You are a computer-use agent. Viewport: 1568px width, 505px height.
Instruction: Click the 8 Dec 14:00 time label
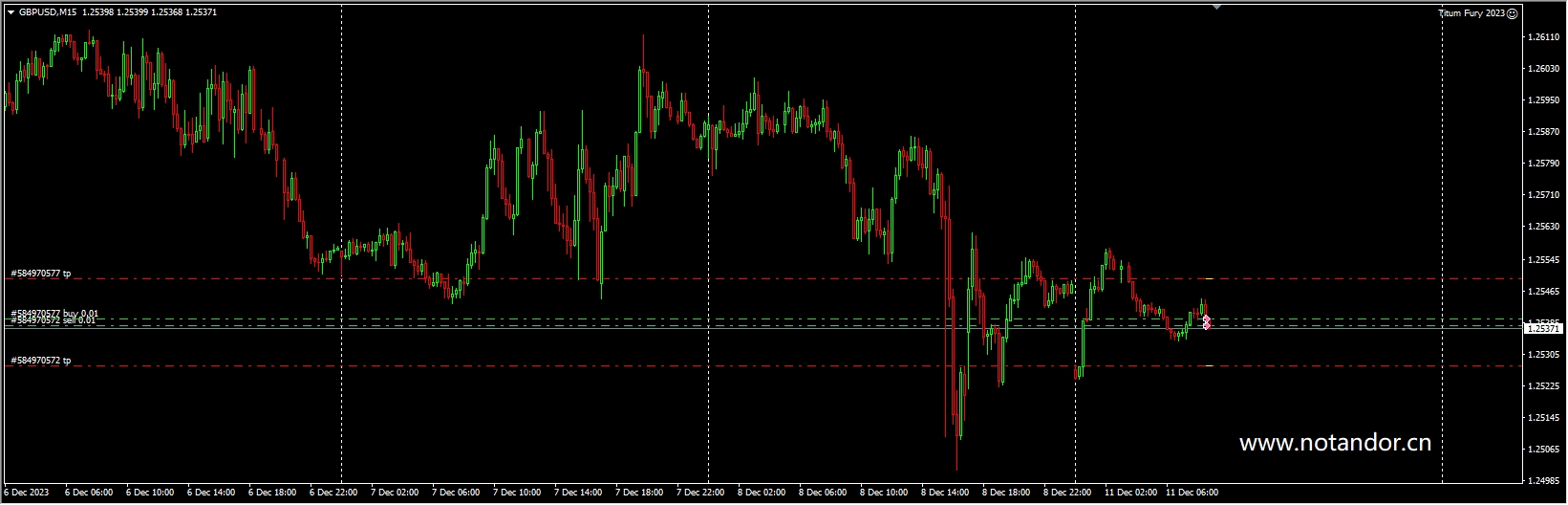click(x=945, y=493)
